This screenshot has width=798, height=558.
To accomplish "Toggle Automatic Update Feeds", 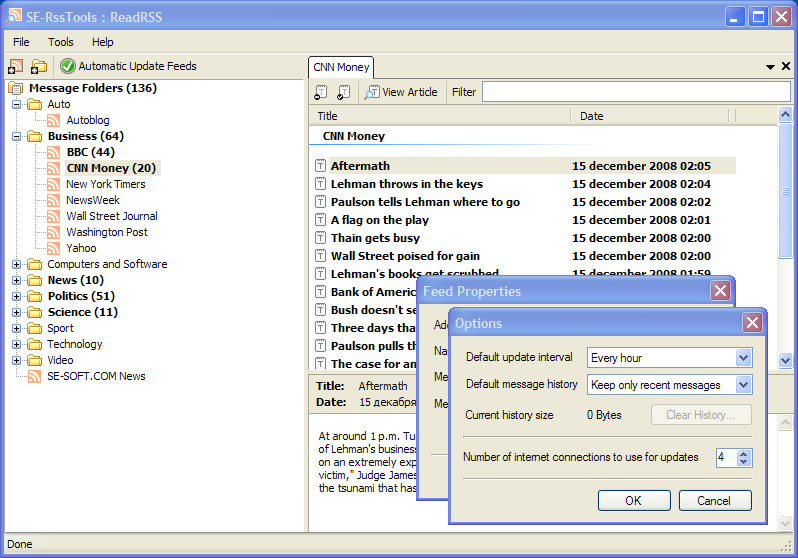I will click(128, 66).
